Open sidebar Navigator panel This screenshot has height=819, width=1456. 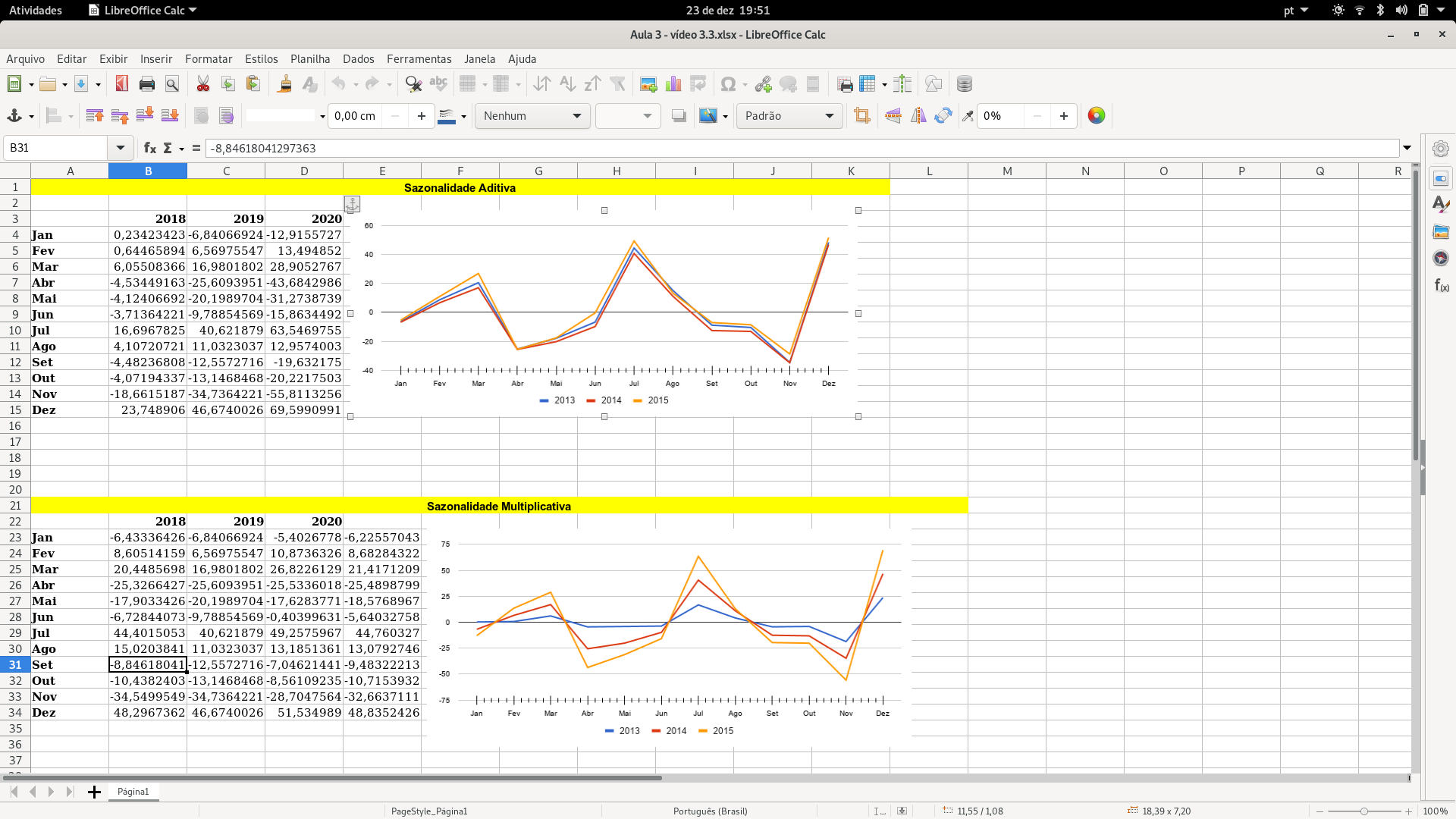tap(1441, 258)
